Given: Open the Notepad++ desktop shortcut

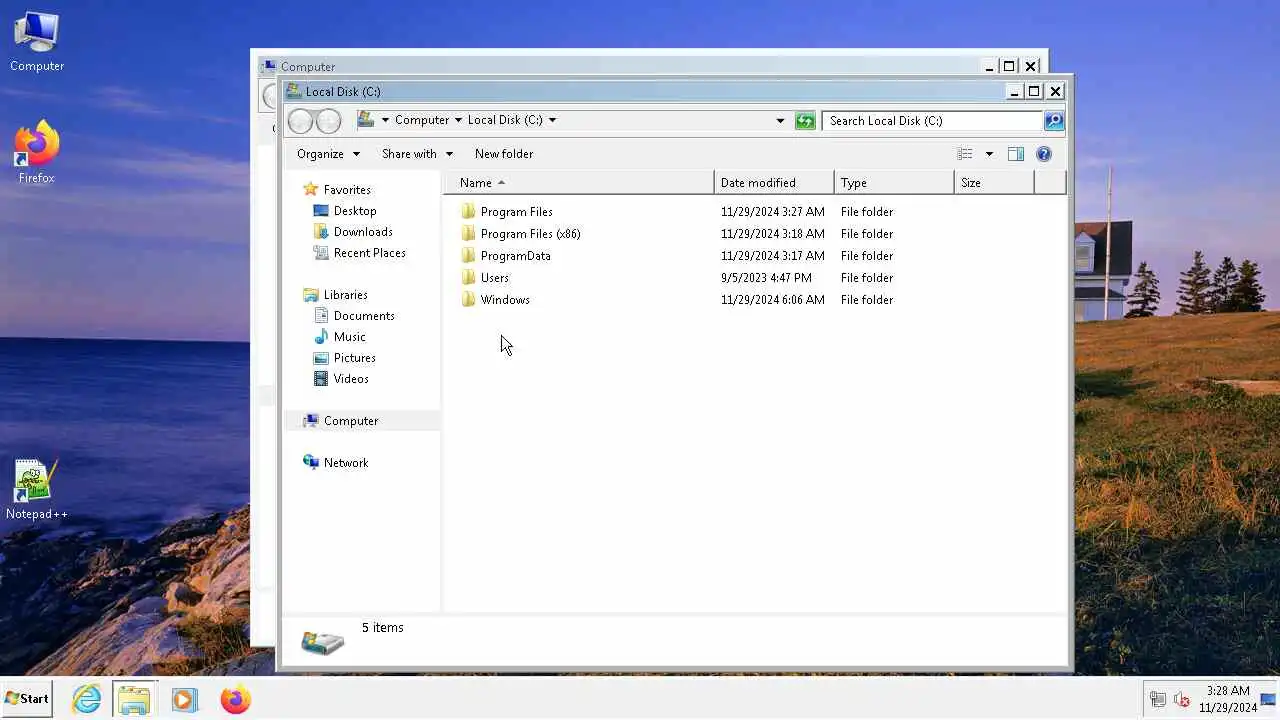Looking at the screenshot, I should pyautogui.click(x=37, y=490).
